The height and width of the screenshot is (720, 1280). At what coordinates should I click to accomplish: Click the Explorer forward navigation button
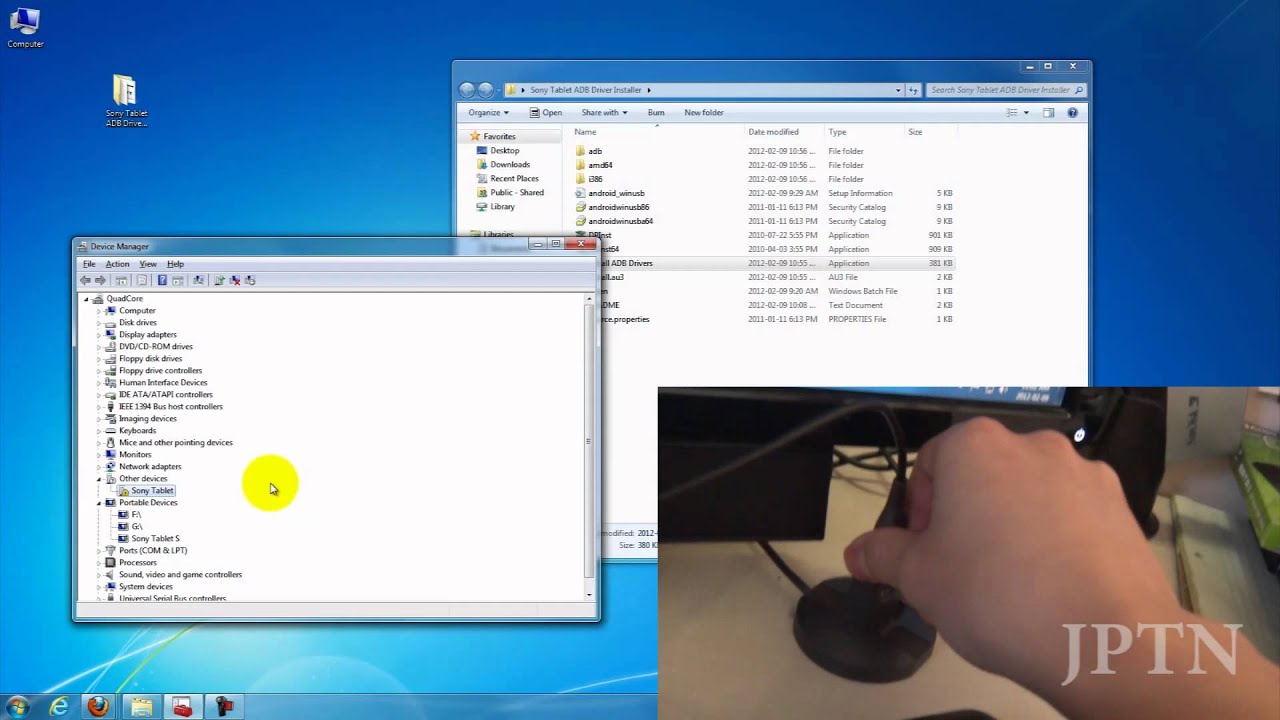click(x=485, y=90)
